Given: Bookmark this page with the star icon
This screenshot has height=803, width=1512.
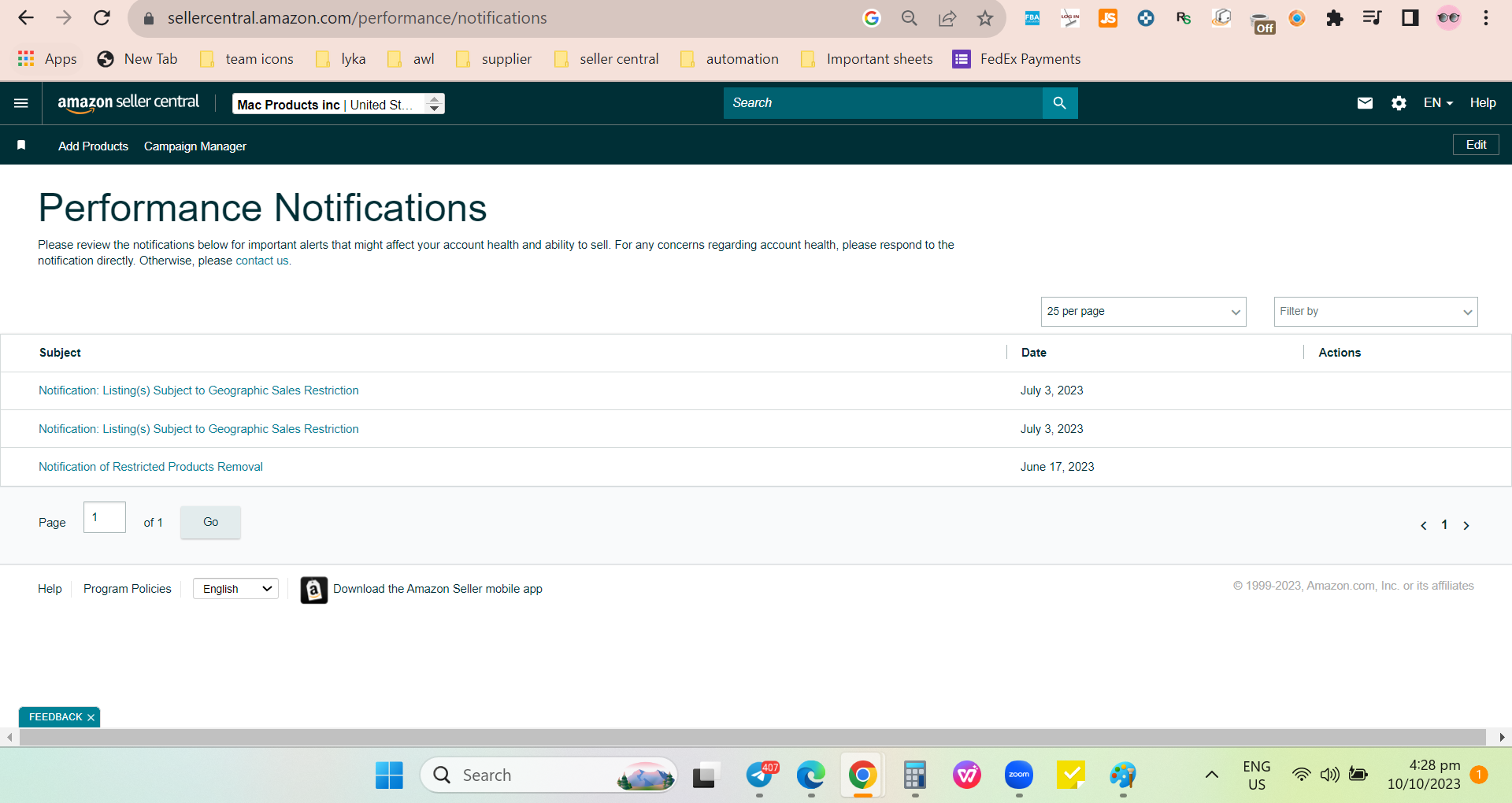Looking at the screenshot, I should (985, 18).
